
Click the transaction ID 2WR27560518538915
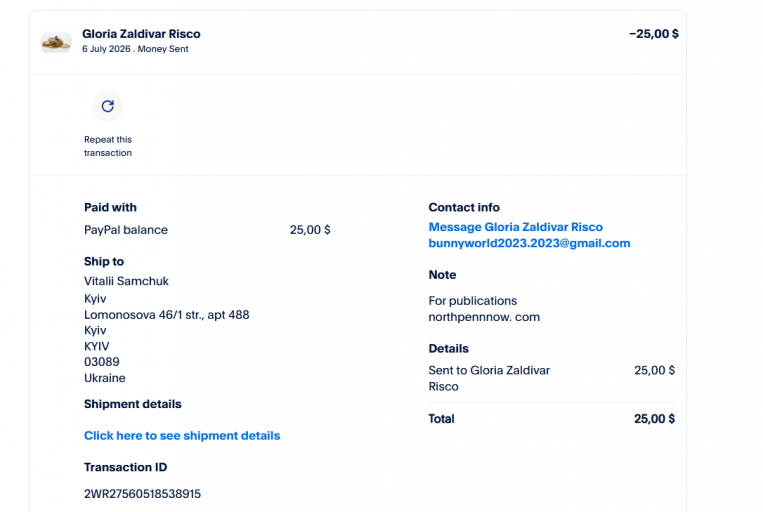coord(142,494)
